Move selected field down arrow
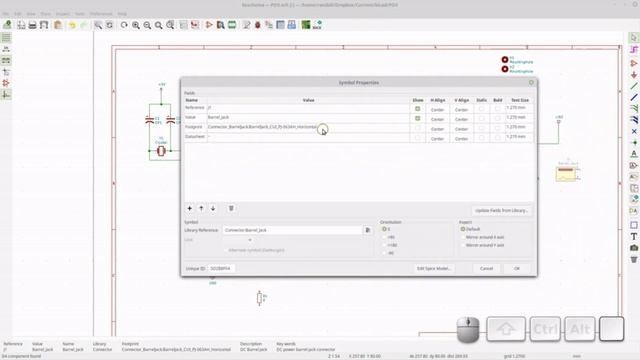 point(213,208)
